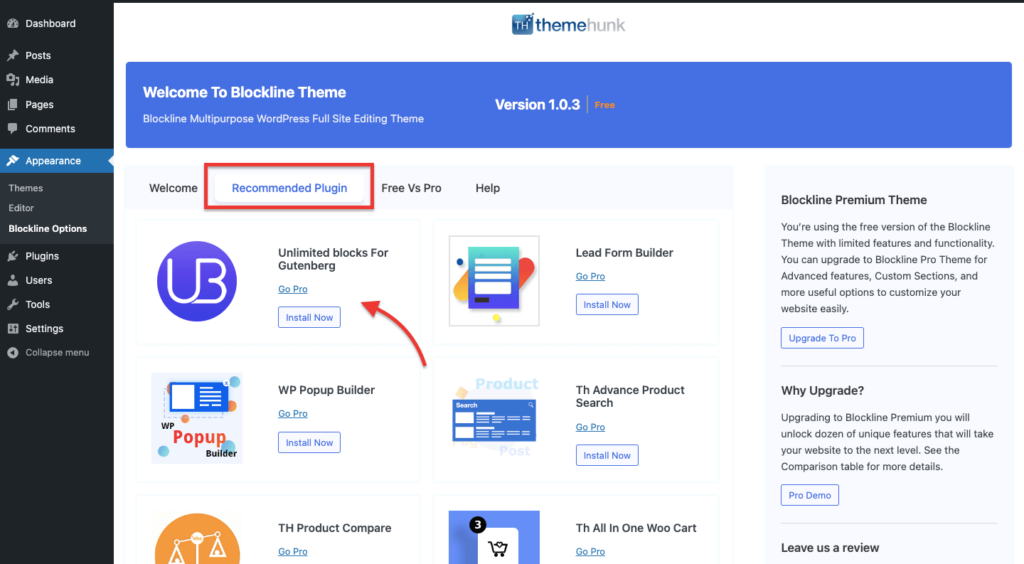This screenshot has height=564, width=1024.
Task: Click the 'Th All In One Woo Cart' title
Action: coord(636,528)
